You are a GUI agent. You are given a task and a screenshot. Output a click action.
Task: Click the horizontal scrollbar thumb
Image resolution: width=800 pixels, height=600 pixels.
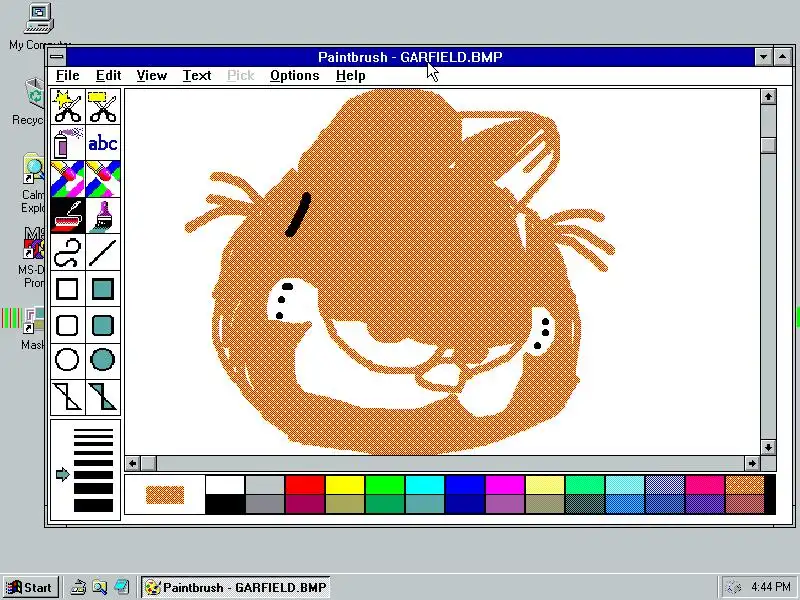[148, 463]
